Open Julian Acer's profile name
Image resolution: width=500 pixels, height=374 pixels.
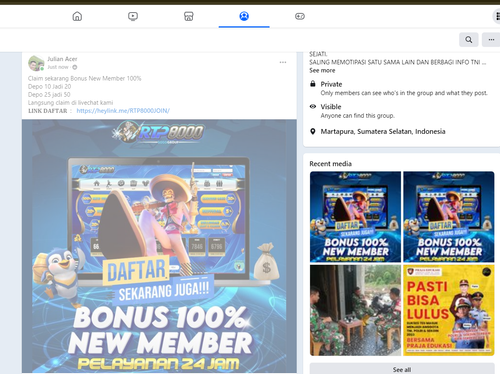(62, 59)
